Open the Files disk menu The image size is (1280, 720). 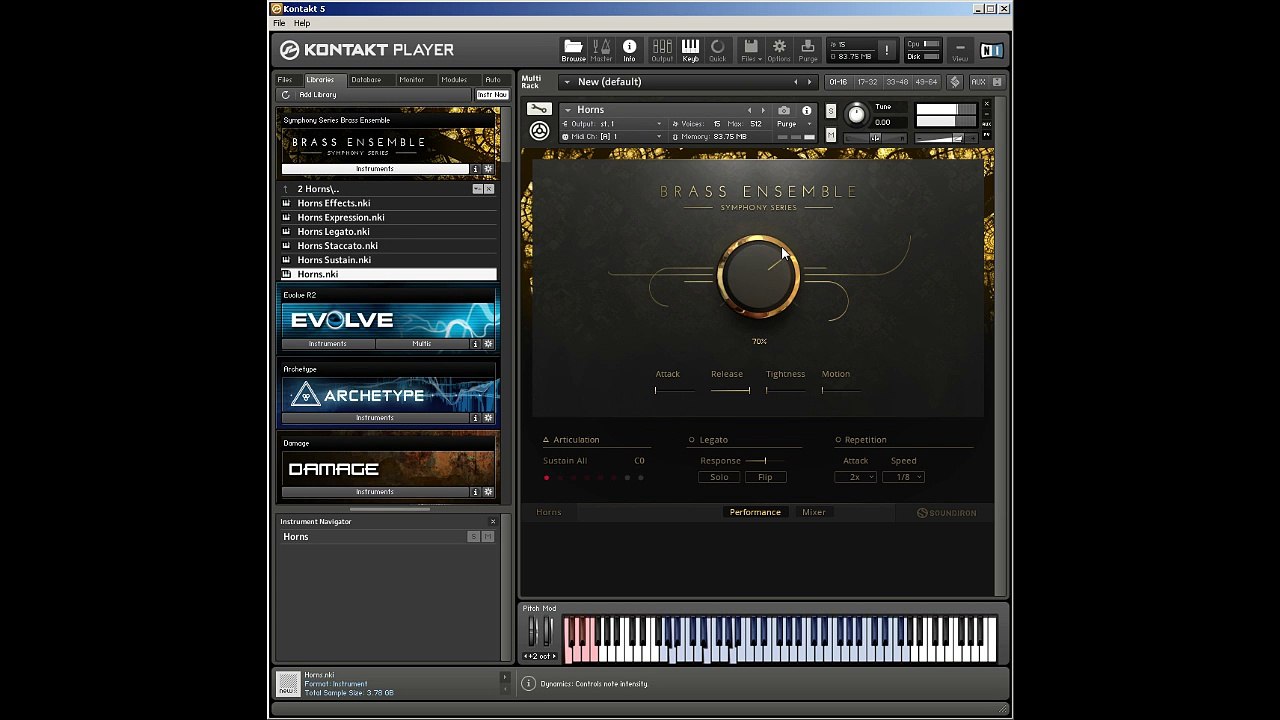(750, 50)
